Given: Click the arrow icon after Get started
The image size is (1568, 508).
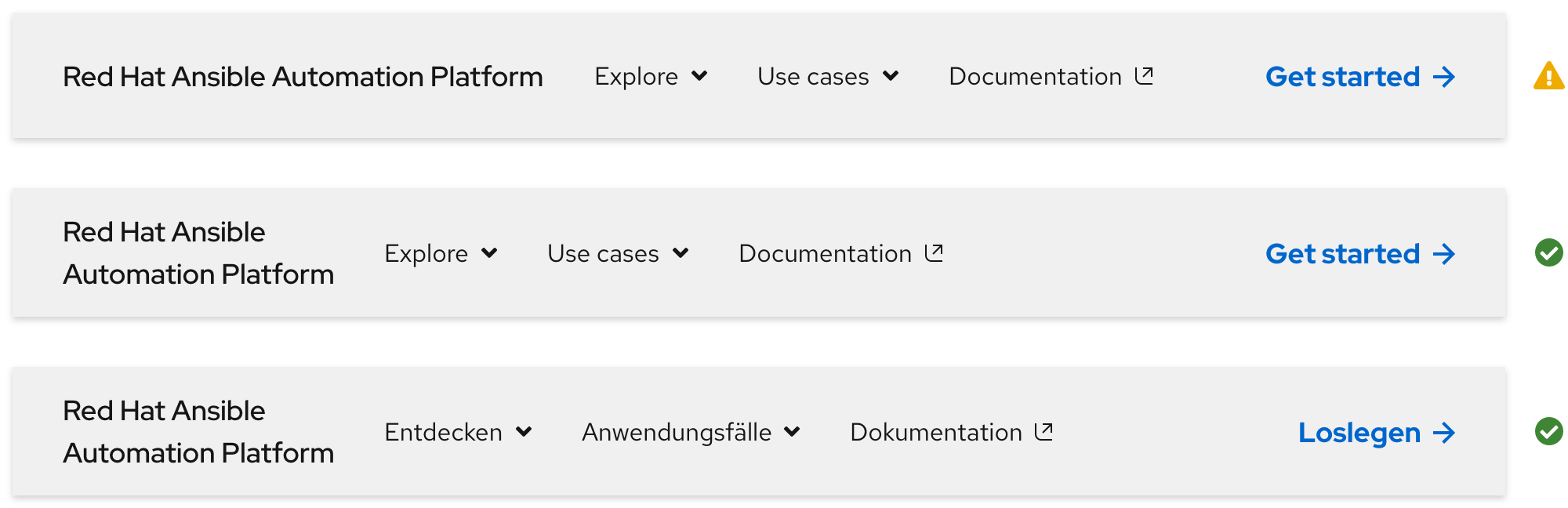Looking at the screenshot, I should pos(1443,76).
